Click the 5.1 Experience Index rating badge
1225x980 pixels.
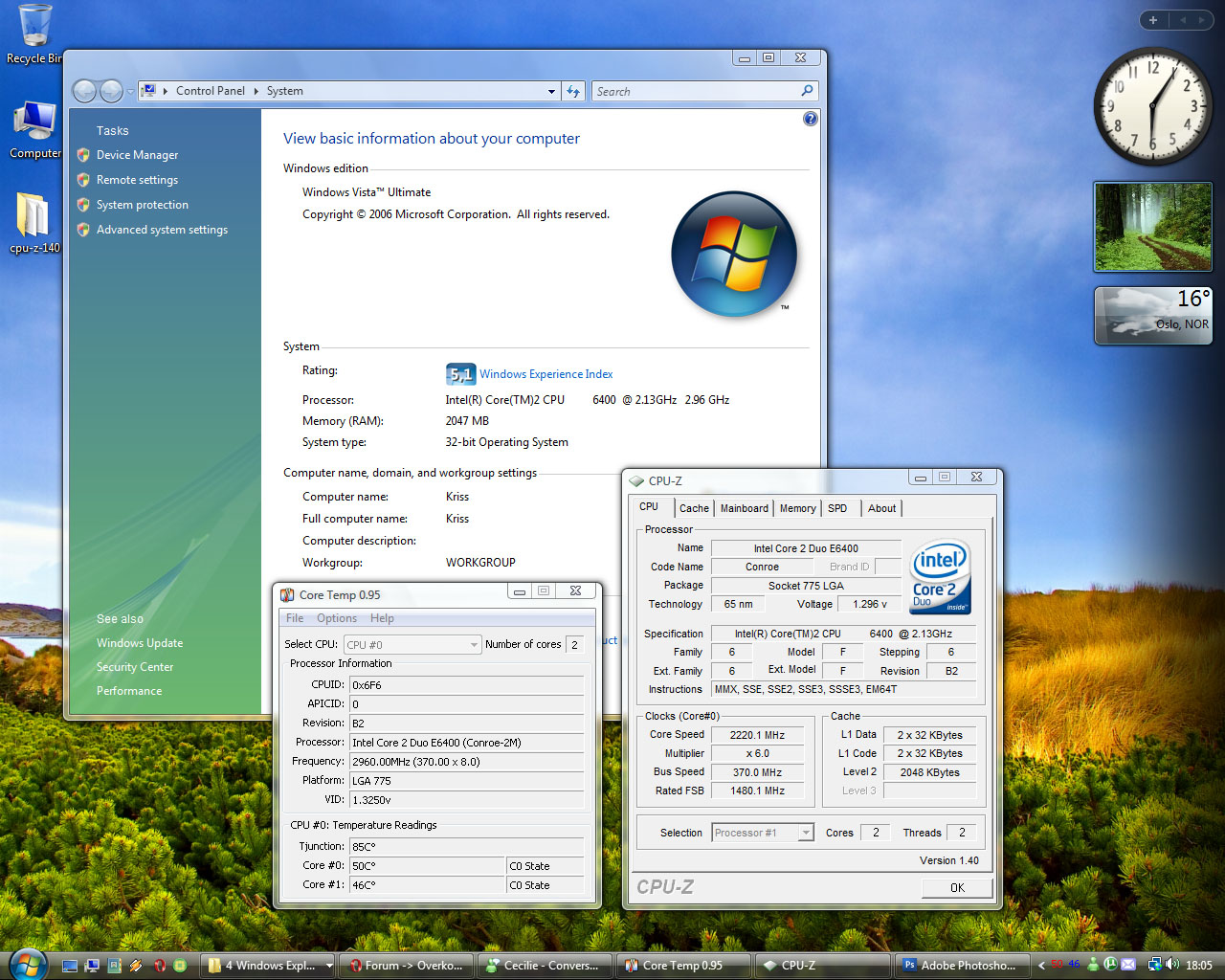pos(460,374)
